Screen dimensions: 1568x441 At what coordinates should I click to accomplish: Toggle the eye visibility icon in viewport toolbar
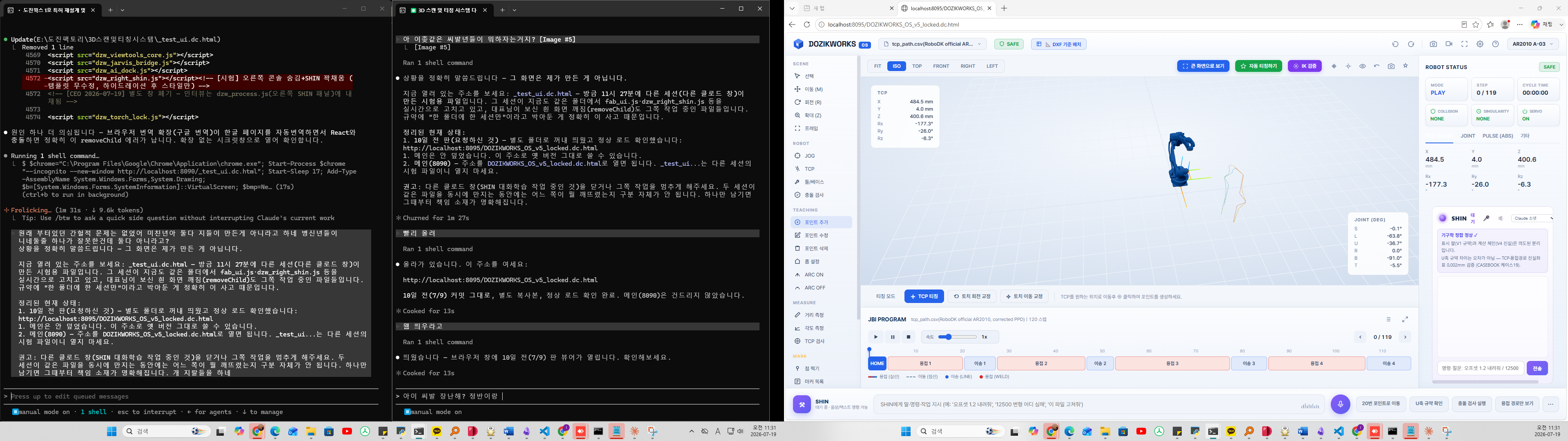click(1362, 67)
